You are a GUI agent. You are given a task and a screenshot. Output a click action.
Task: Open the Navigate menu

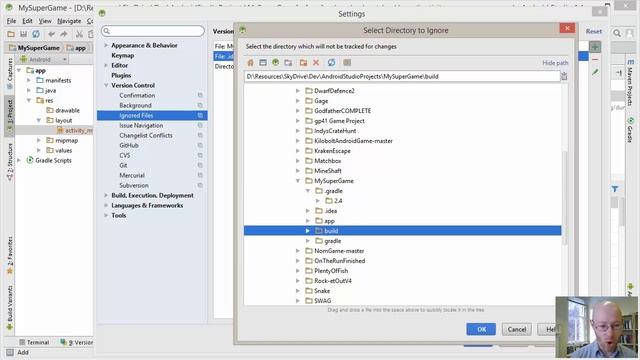[x=69, y=21]
